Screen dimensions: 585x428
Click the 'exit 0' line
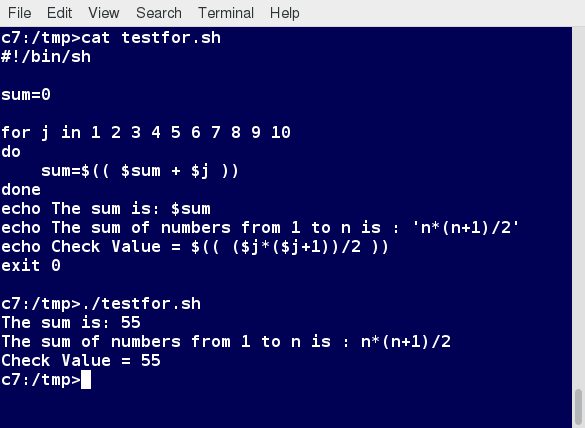pyautogui.click(x=31, y=266)
